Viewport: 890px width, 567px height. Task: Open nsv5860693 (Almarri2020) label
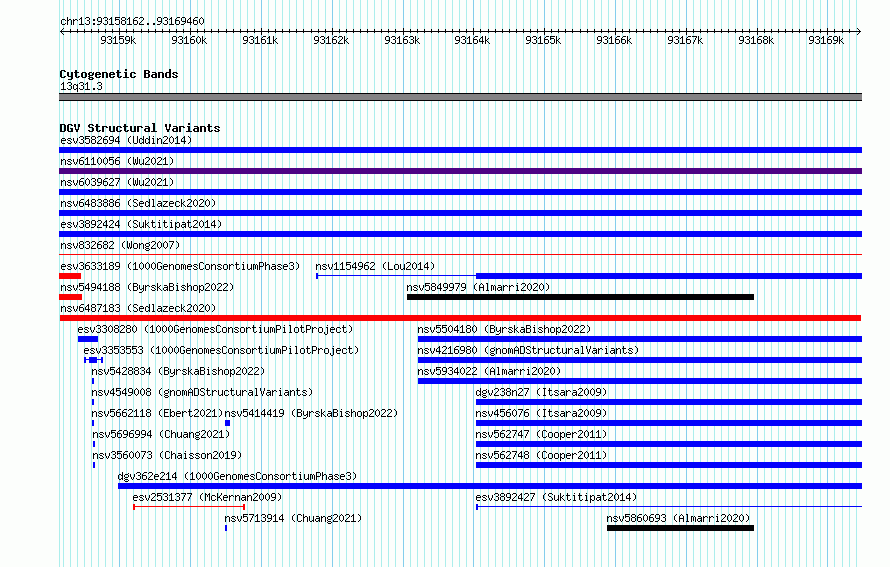click(x=678, y=518)
